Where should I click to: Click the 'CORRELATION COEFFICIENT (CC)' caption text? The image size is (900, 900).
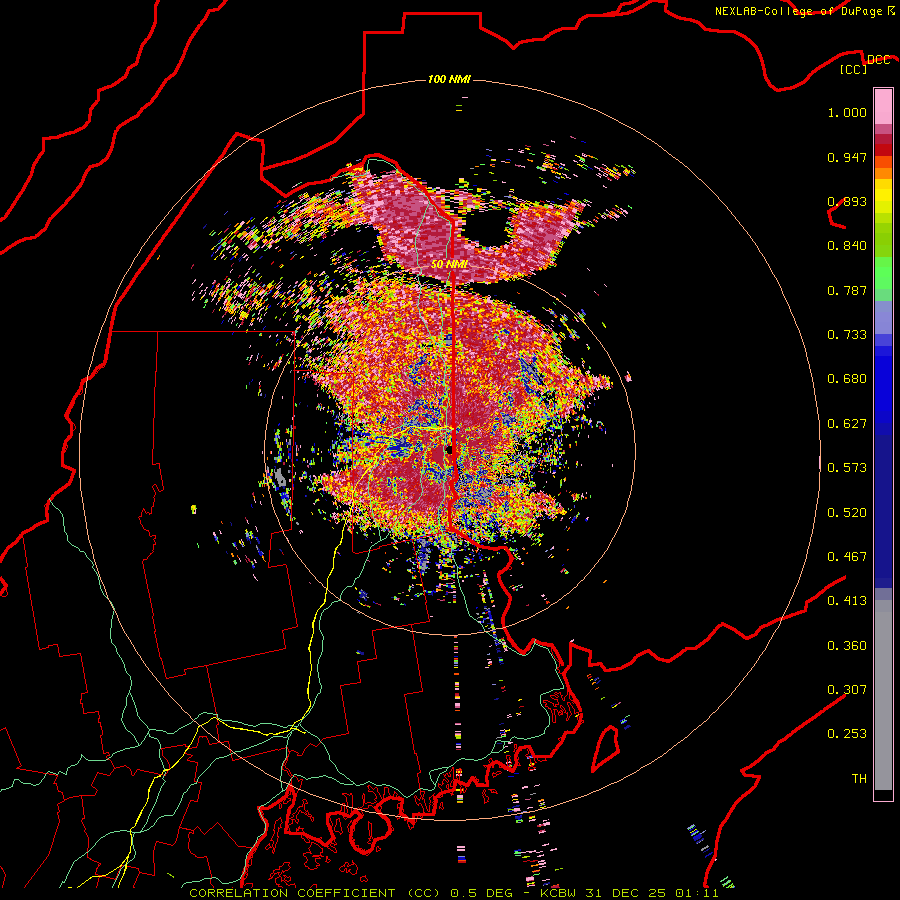pos(315,893)
